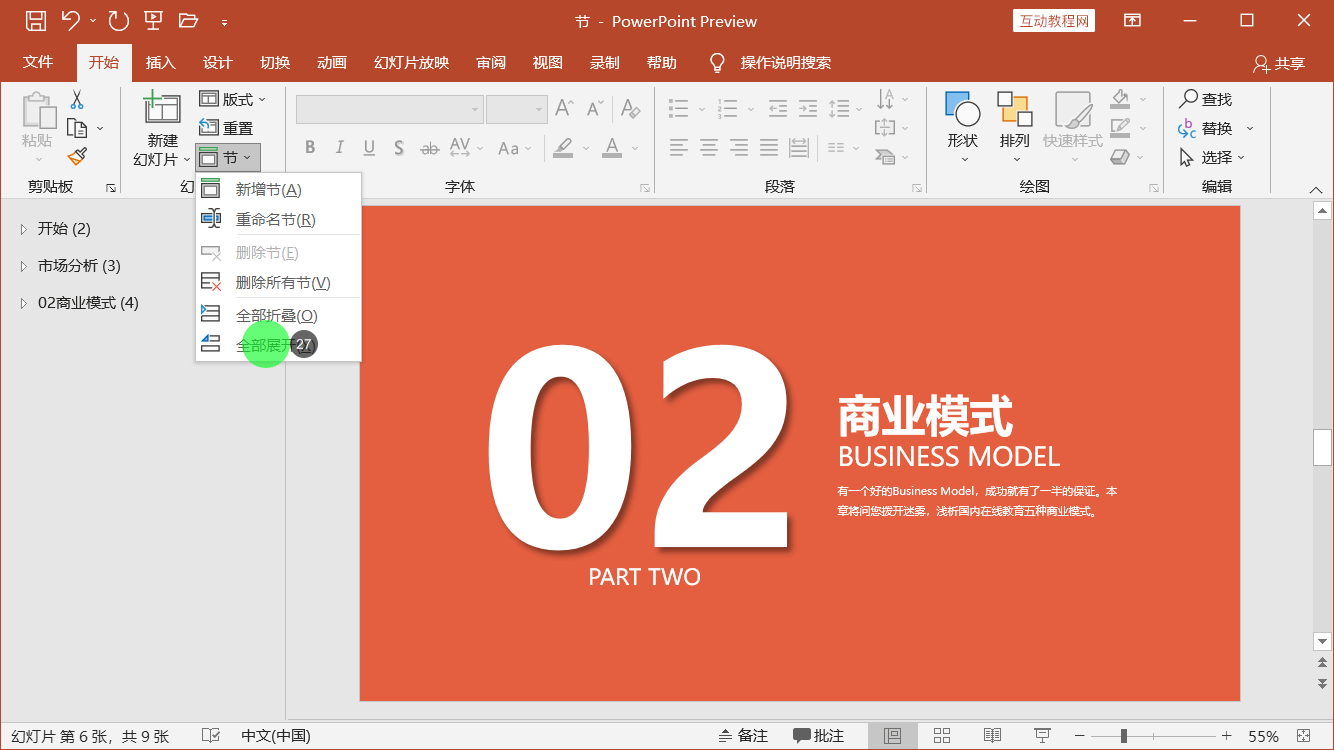This screenshot has width=1334, height=750.
Task: Click the language 中文(中国) indicator
Action: point(276,736)
